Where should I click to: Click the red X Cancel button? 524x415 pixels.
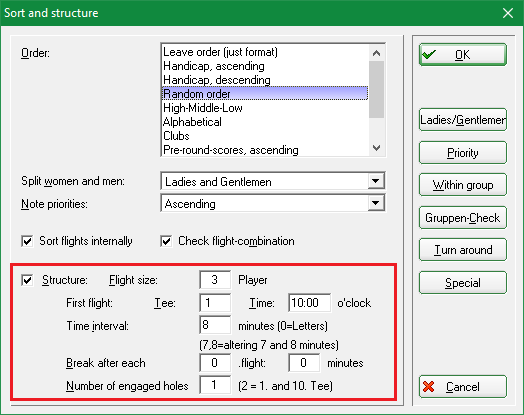point(463,387)
